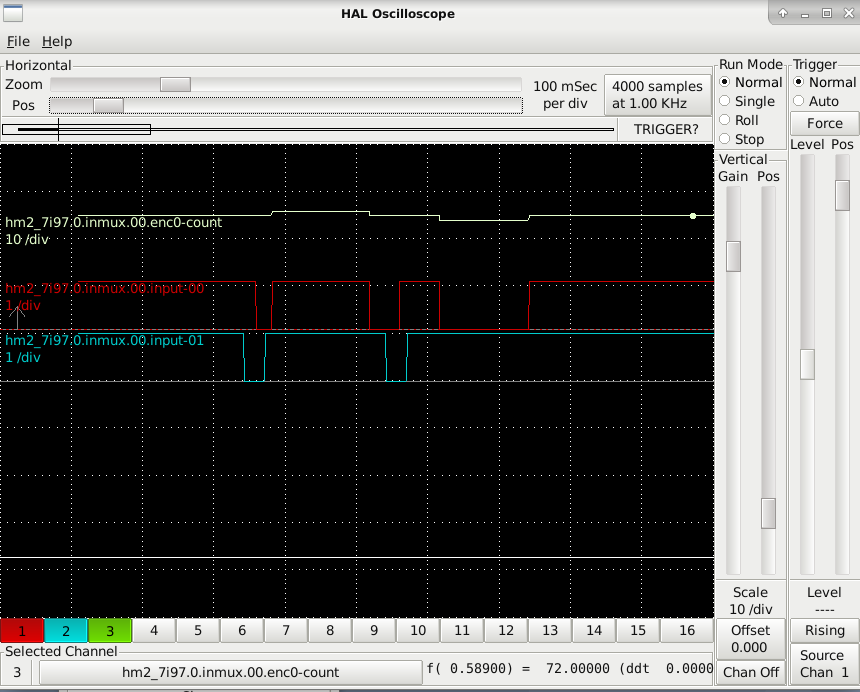
Task: Click the 4000 samples at 1.00 KHz button
Action: [657, 95]
